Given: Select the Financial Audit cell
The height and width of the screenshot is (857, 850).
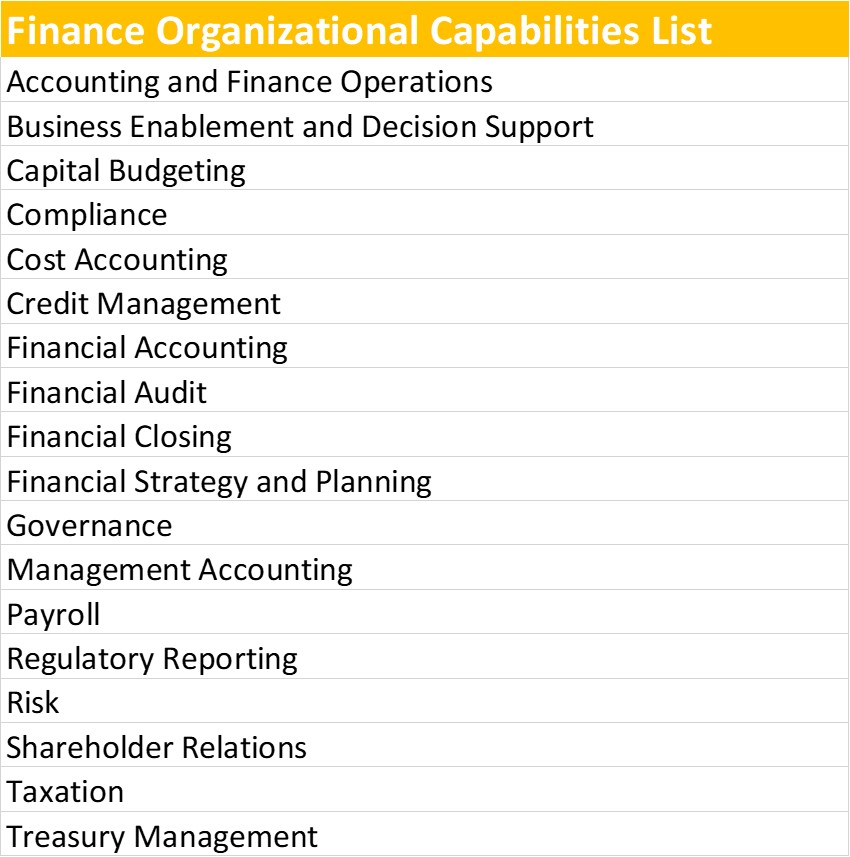Looking at the screenshot, I should click(x=107, y=392).
